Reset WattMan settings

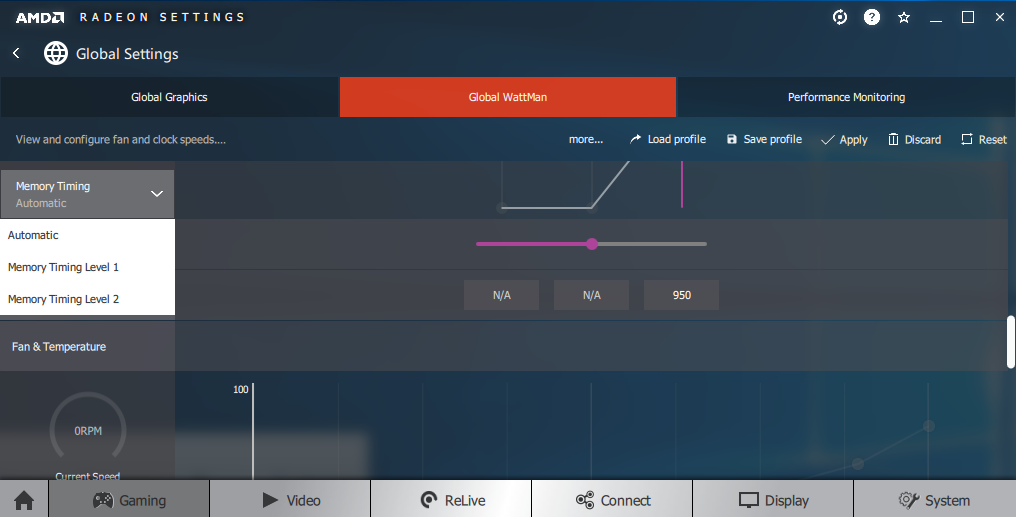tap(984, 139)
